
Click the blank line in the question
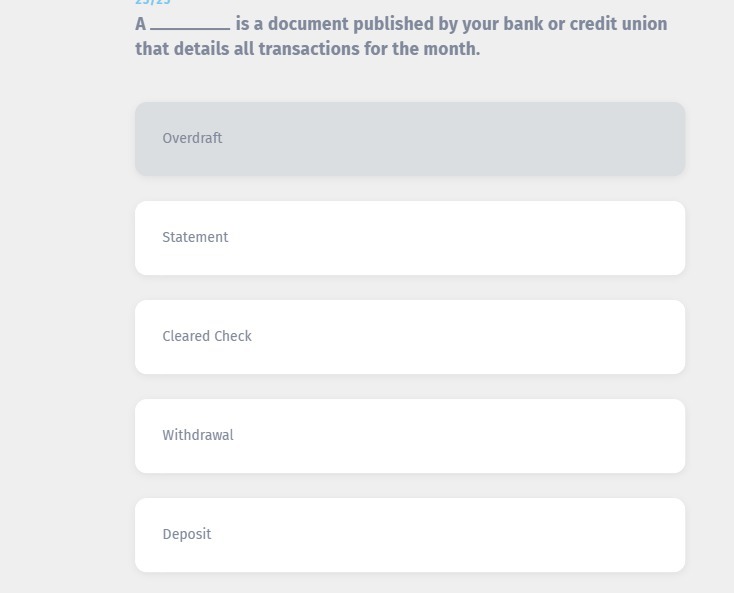(190, 26)
